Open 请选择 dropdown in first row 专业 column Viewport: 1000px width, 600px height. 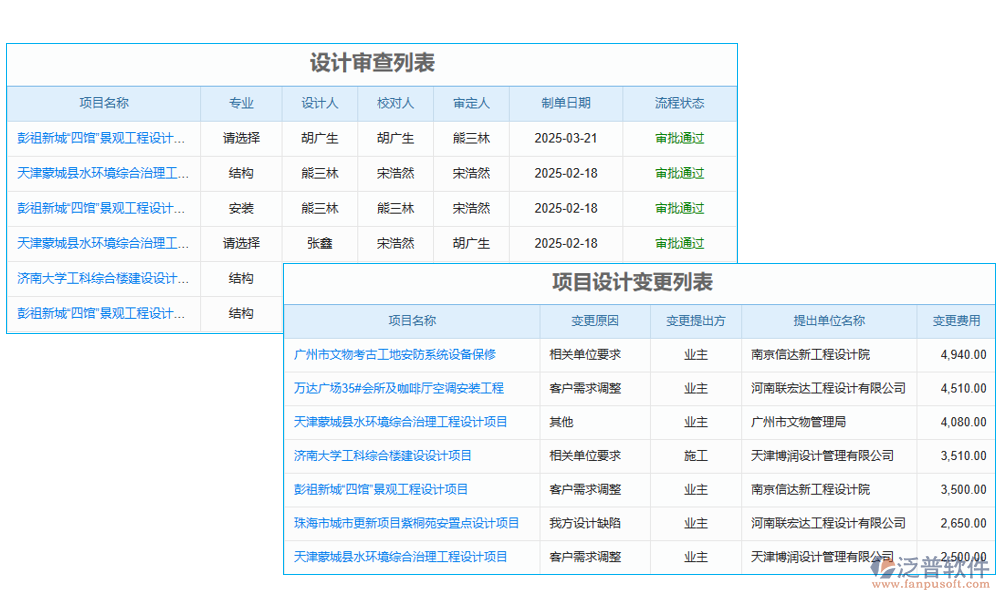coord(241,138)
